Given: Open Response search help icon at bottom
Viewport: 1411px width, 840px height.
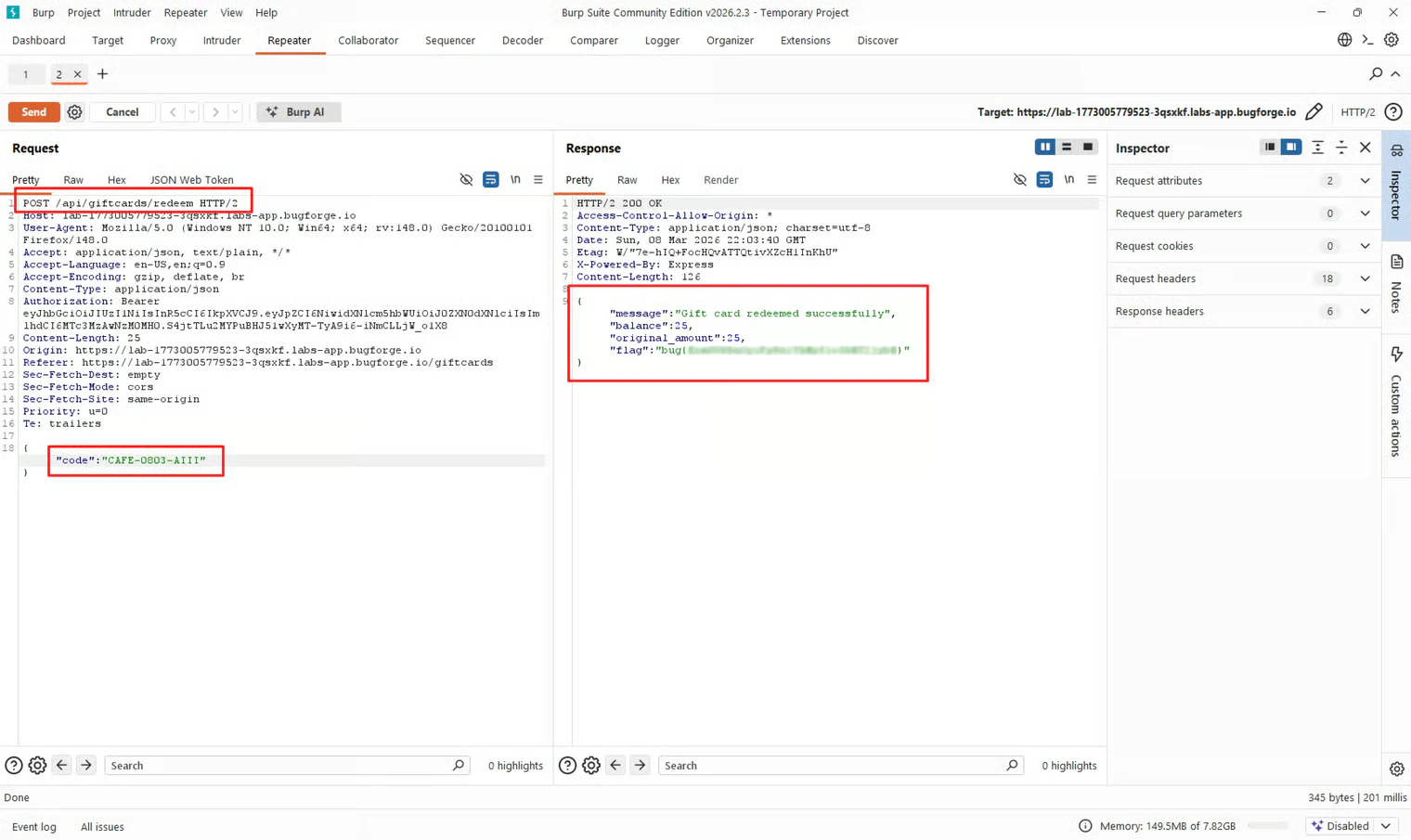Looking at the screenshot, I should coord(567,766).
